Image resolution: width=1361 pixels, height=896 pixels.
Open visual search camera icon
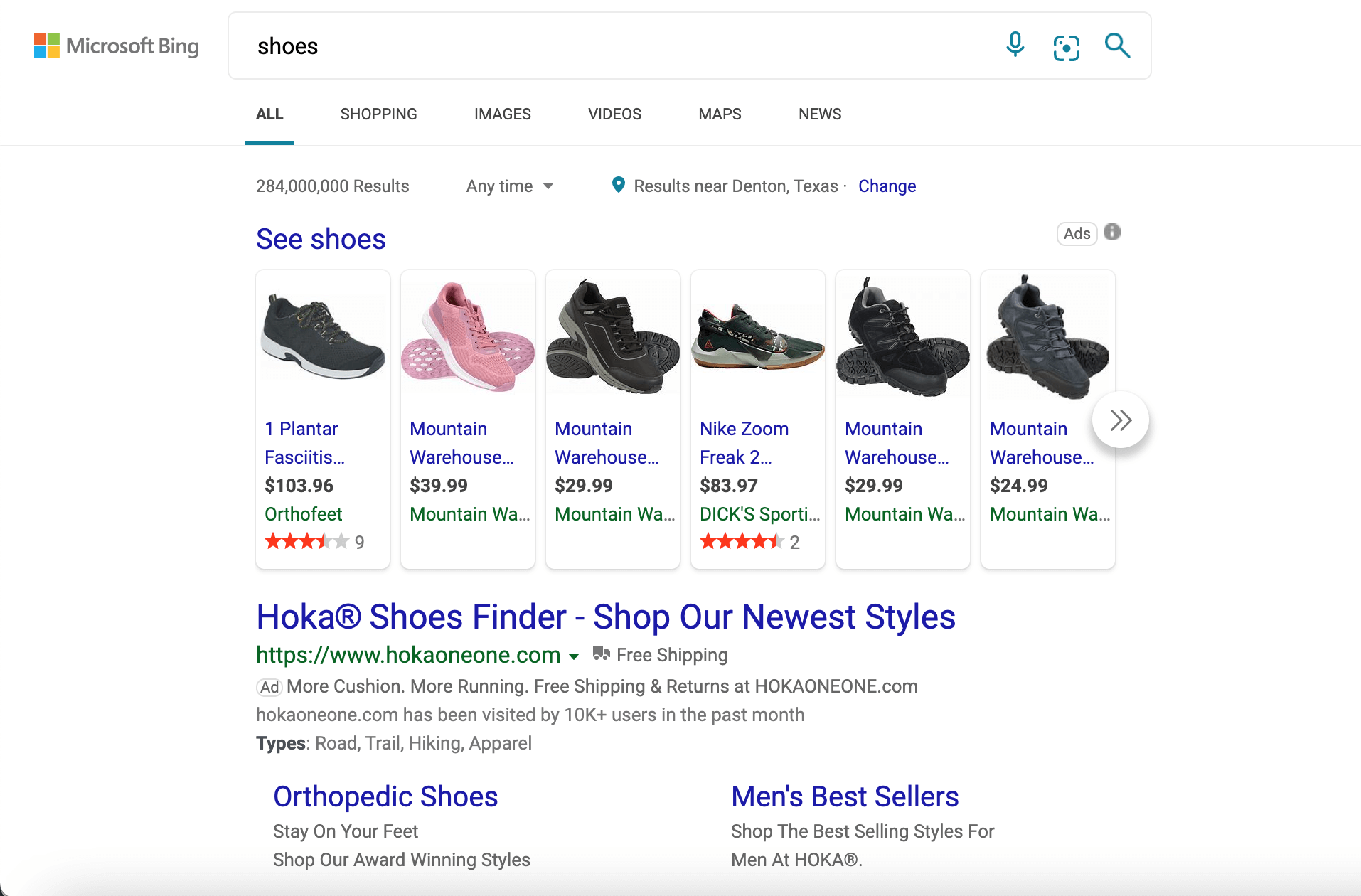[x=1066, y=47]
